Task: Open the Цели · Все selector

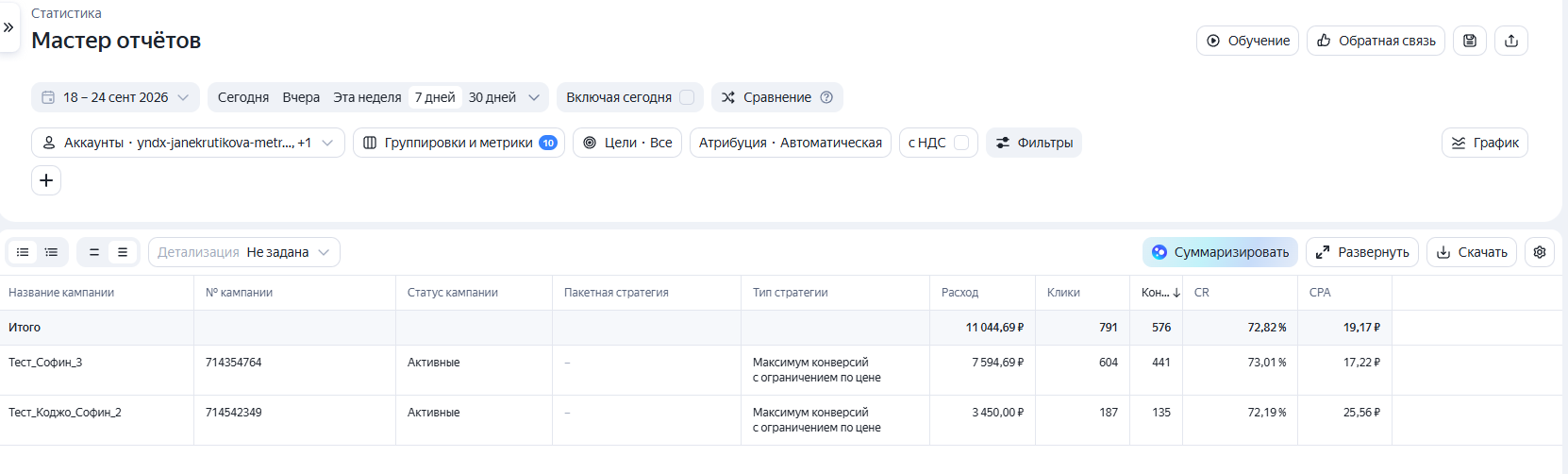Action: [627, 143]
